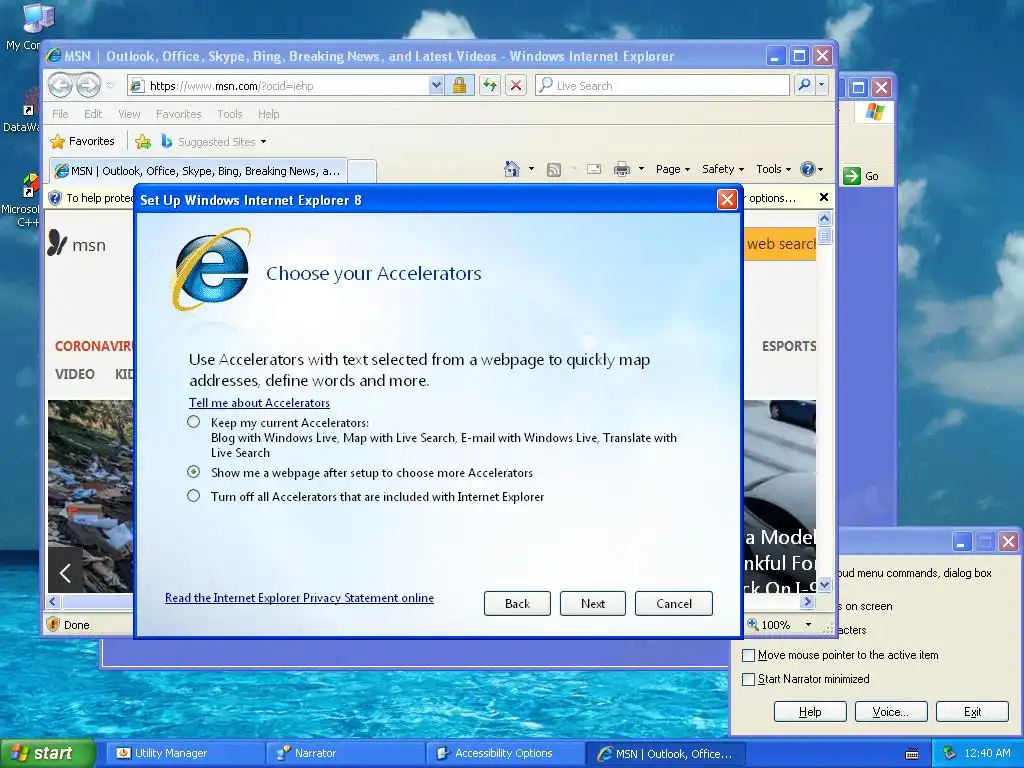
Task: Click the green Go arrow in background window
Action: 852,176
